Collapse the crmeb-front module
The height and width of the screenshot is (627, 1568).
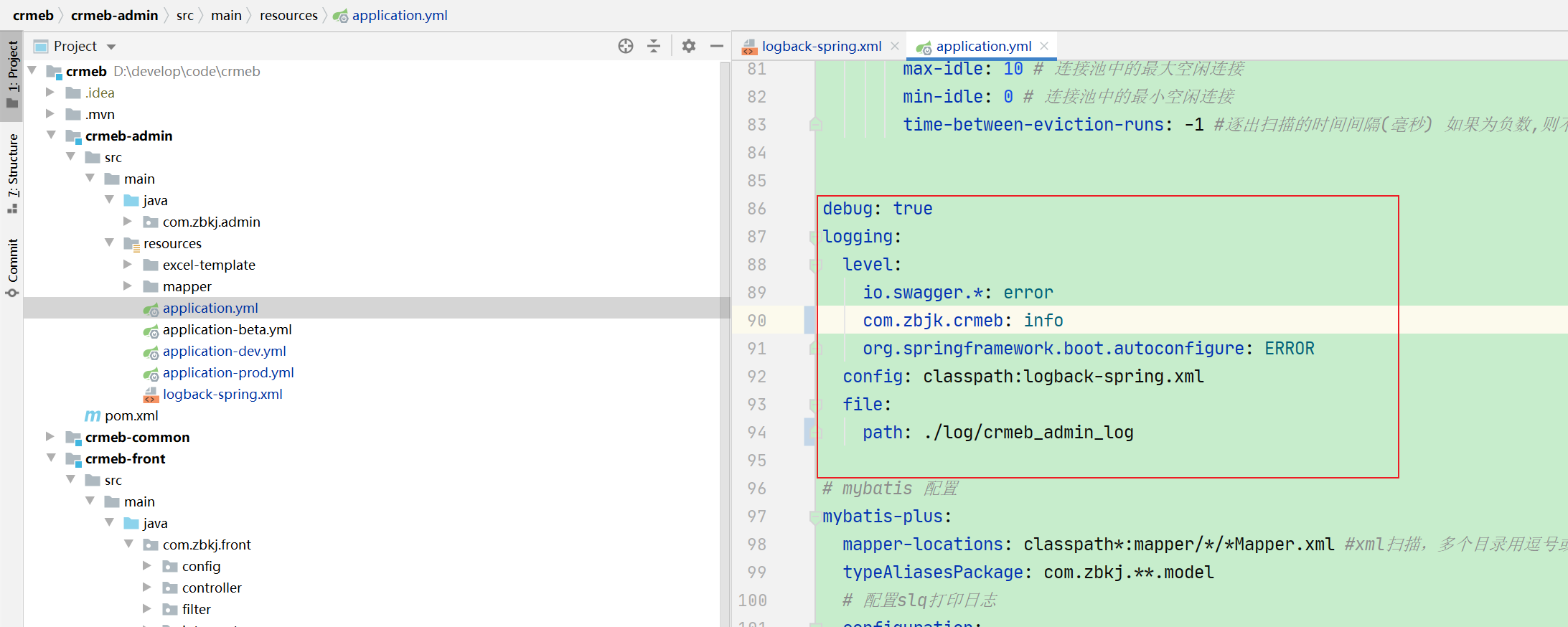coord(51,458)
